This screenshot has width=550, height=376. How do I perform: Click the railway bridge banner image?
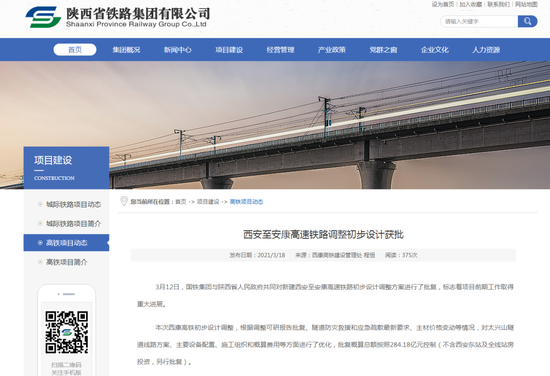tap(275, 125)
